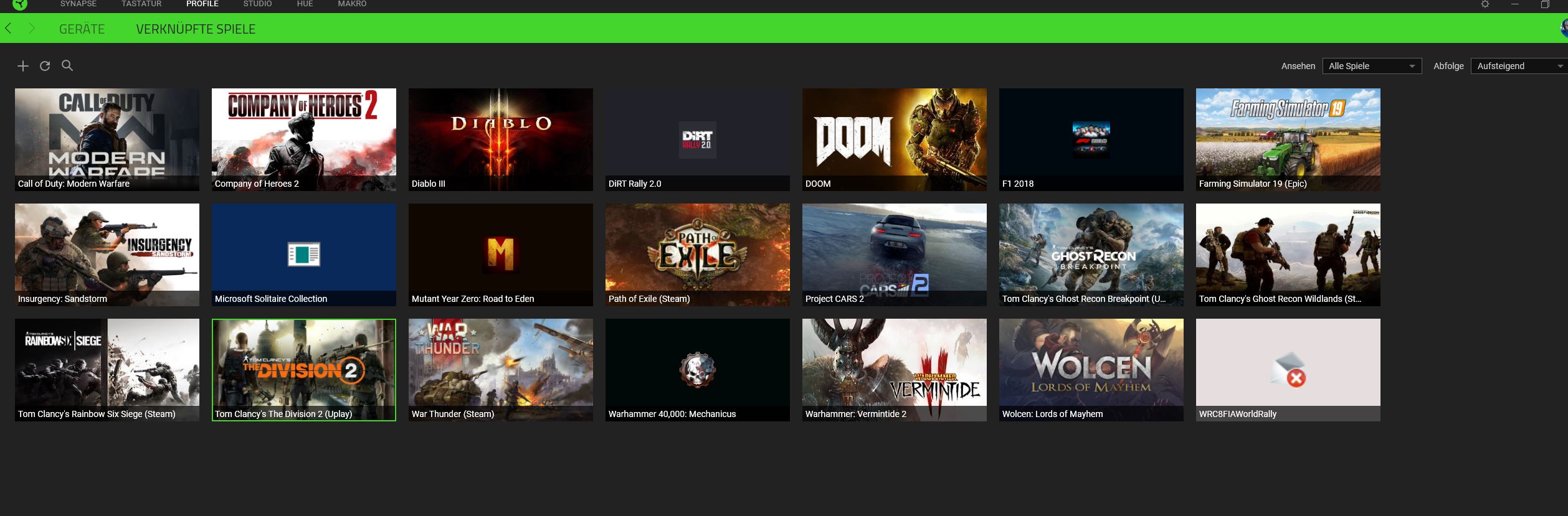
Task: Select Mutant Year Zero: Road to Eden
Action: click(x=501, y=255)
